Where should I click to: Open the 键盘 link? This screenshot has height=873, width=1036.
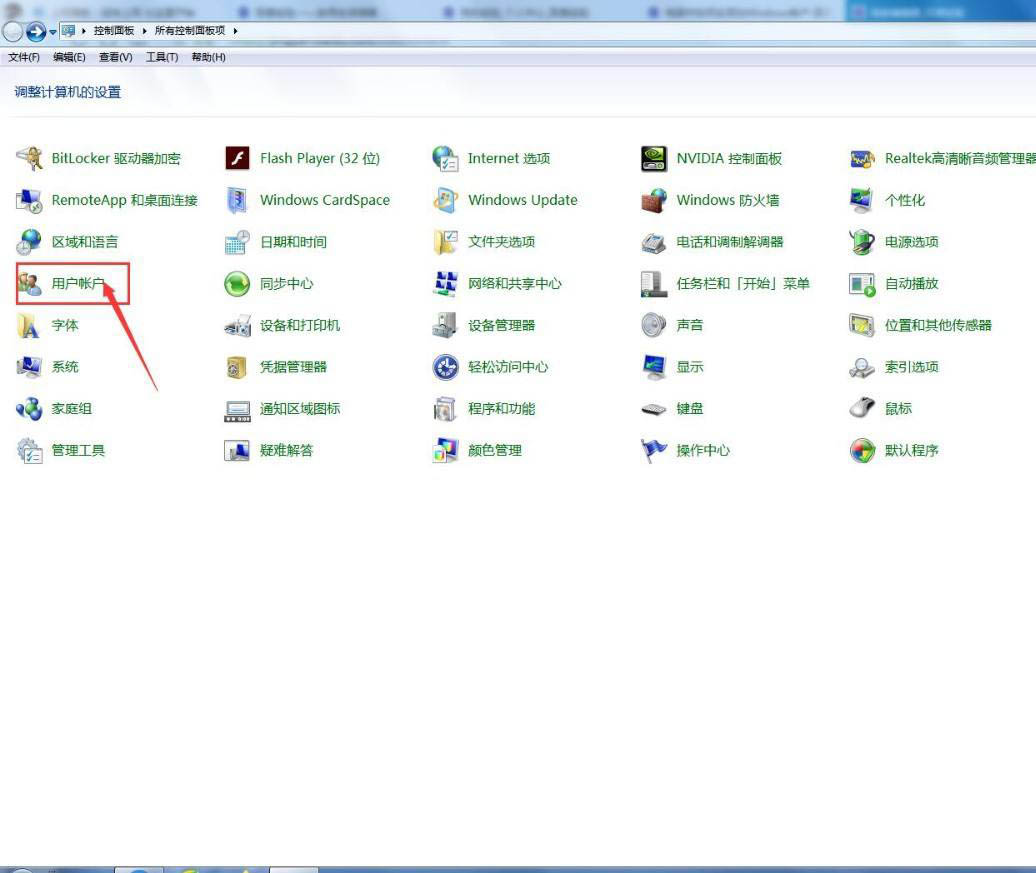690,408
